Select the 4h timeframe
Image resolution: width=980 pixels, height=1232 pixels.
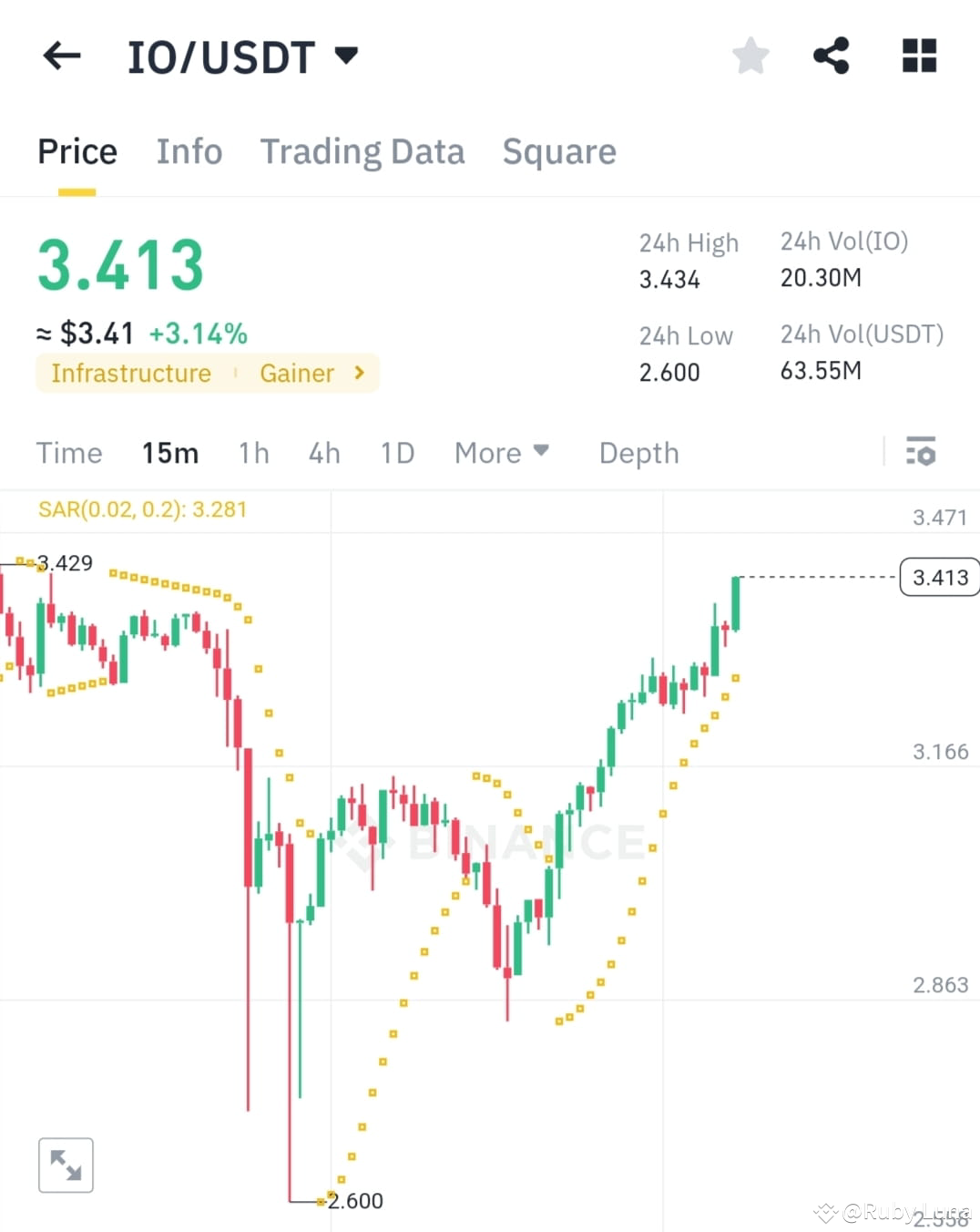[x=324, y=452]
